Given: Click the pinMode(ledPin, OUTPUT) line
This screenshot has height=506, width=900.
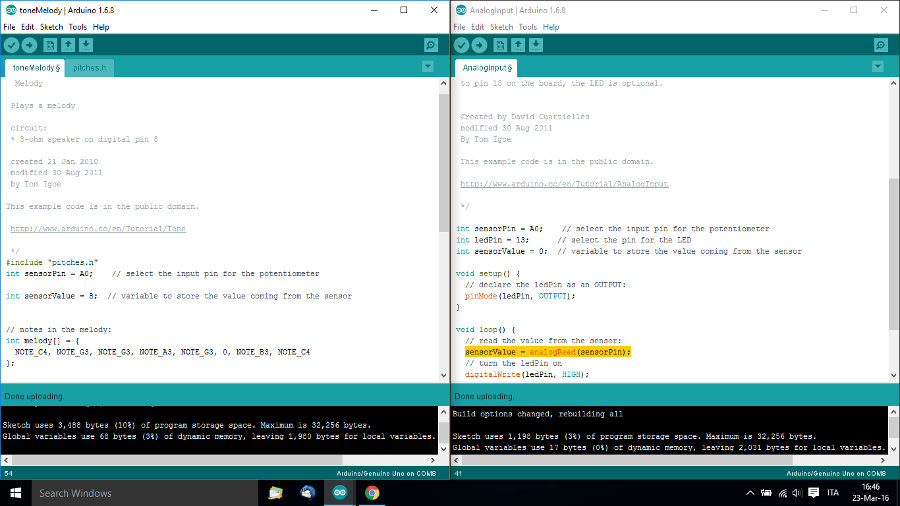Looking at the screenshot, I should 520,296.
